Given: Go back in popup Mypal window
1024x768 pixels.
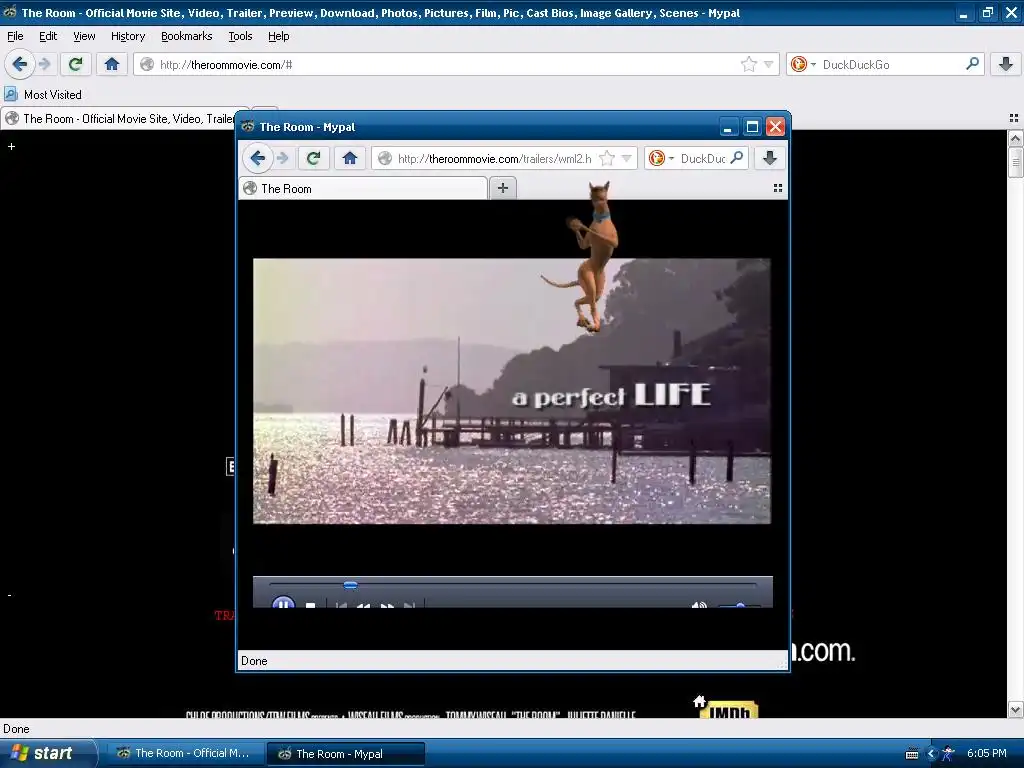Looking at the screenshot, I should (257, 158).
